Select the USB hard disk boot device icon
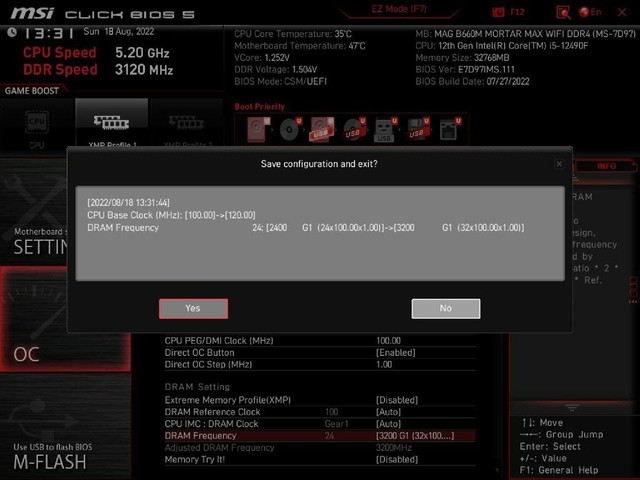Viewport: 640px width, 480px height. (322, 129)
